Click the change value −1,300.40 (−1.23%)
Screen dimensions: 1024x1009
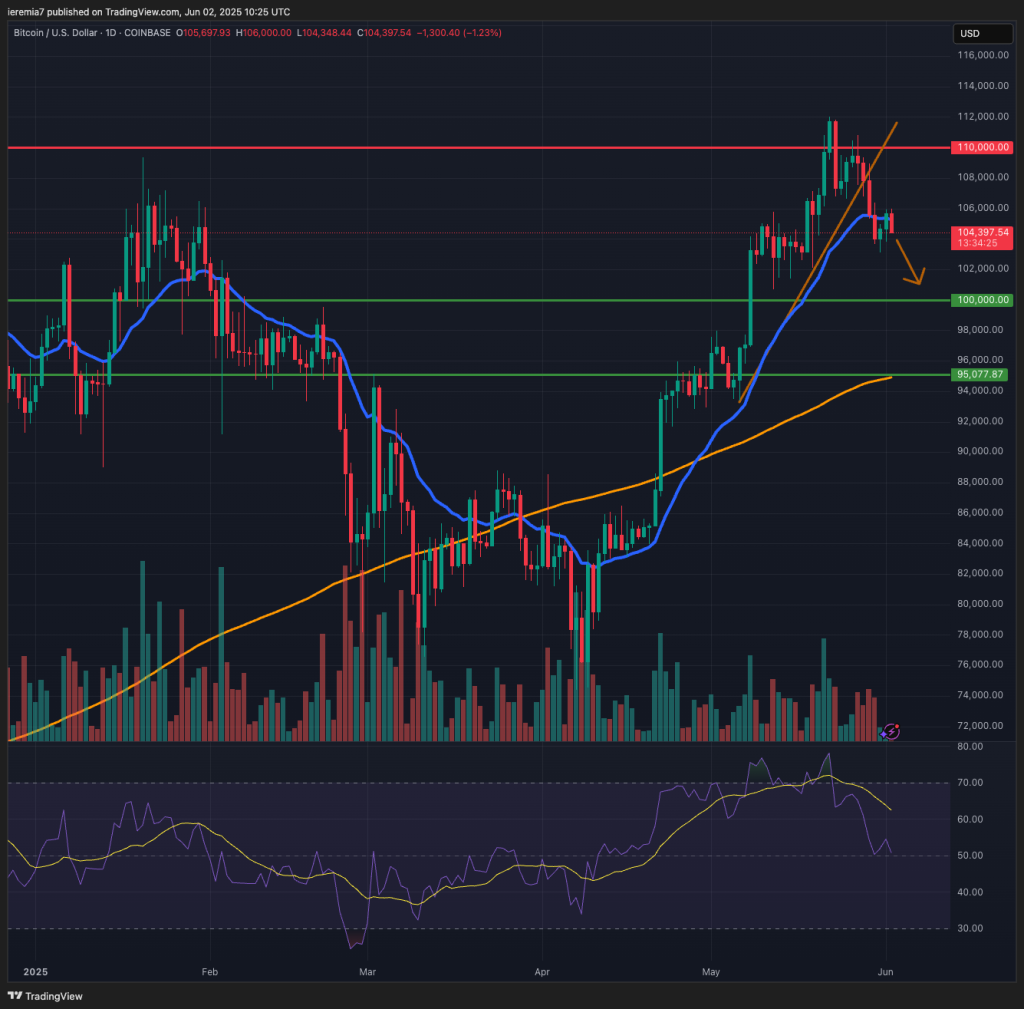[459, 33]
